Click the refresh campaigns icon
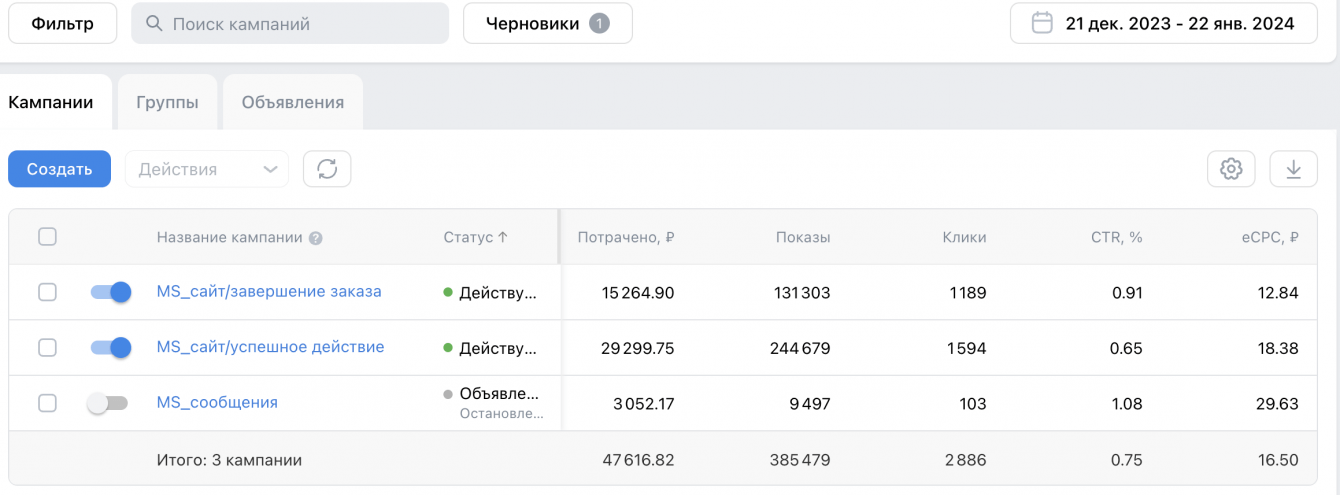 pyautogui.click(x=327, y=169)
